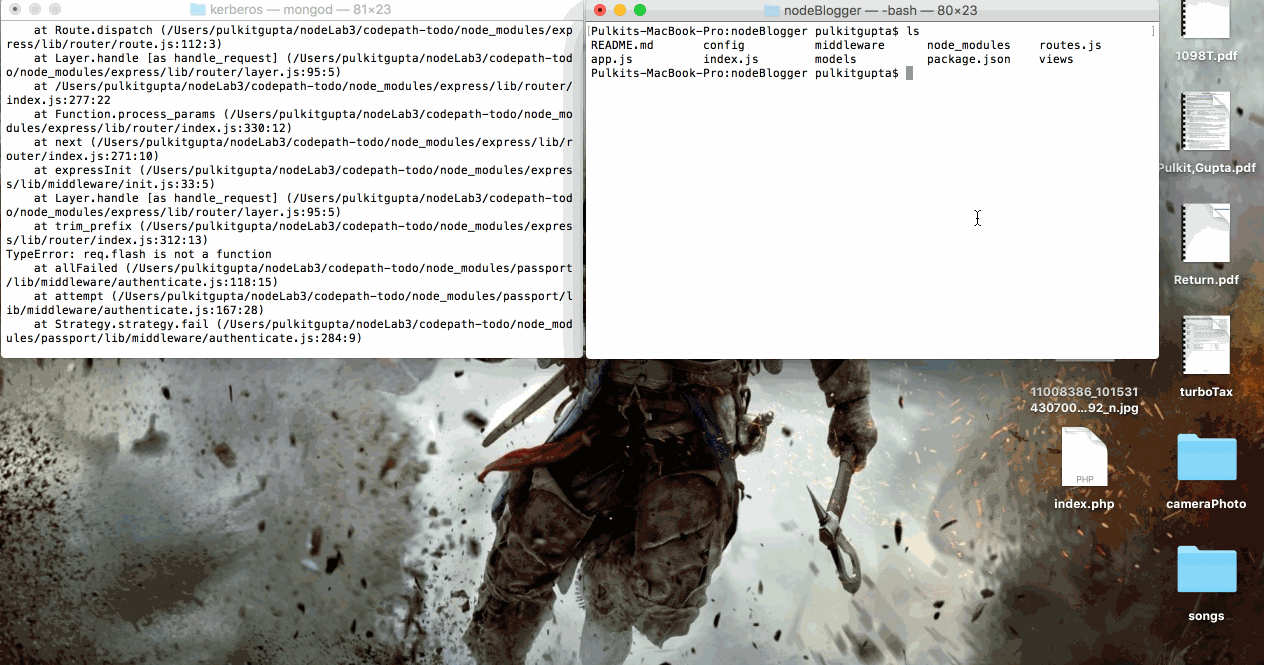Click app.js in the ls output
This screenshot has height=665, width=1264.
click(x=612, y=59)
